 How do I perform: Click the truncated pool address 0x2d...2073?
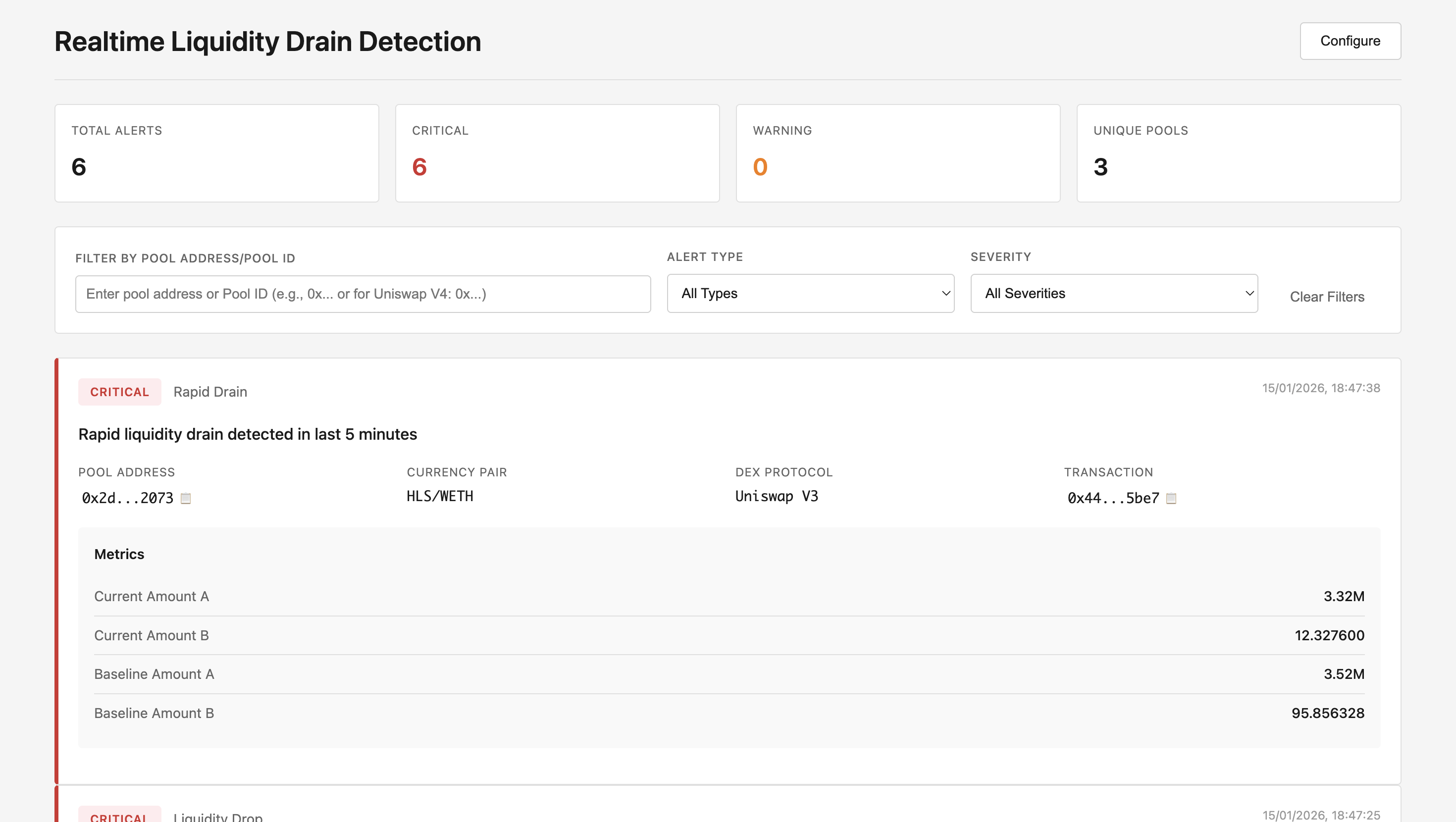128,498
